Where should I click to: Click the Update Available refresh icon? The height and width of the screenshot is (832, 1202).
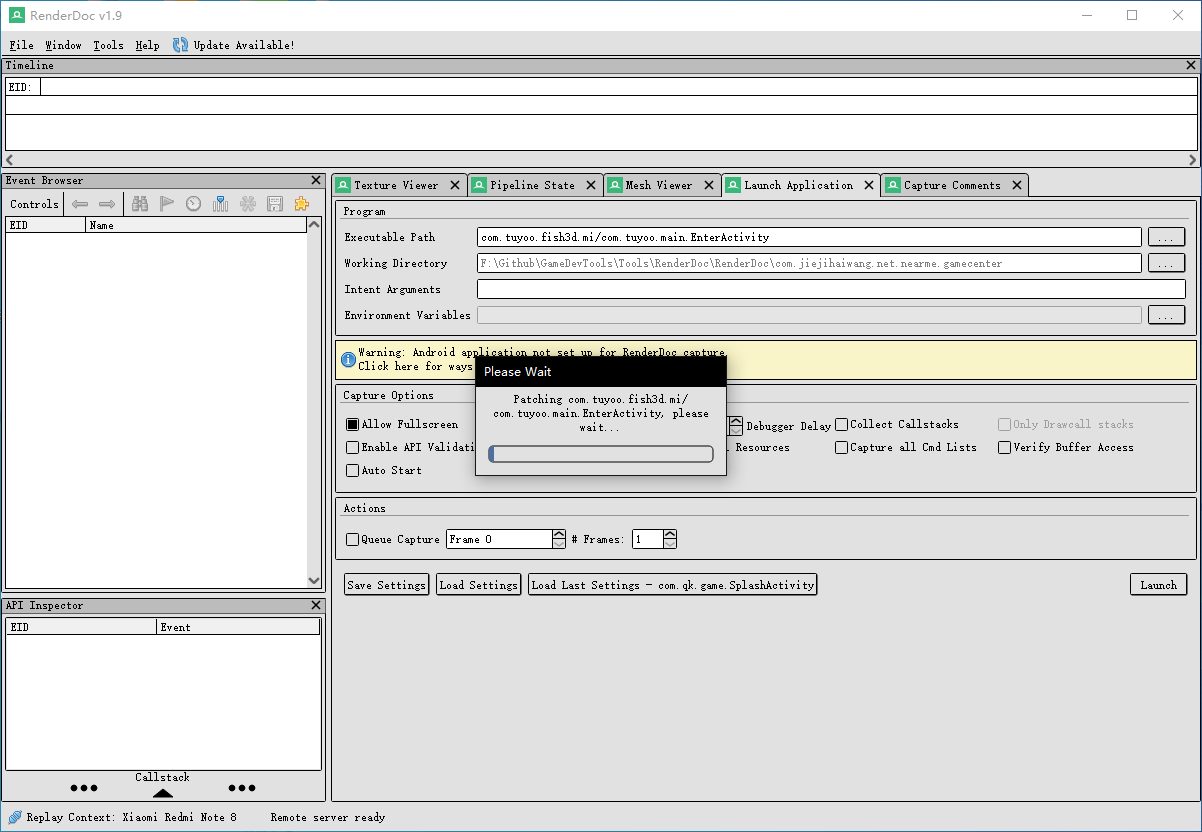pyautogui.click(x=180, y=45)
